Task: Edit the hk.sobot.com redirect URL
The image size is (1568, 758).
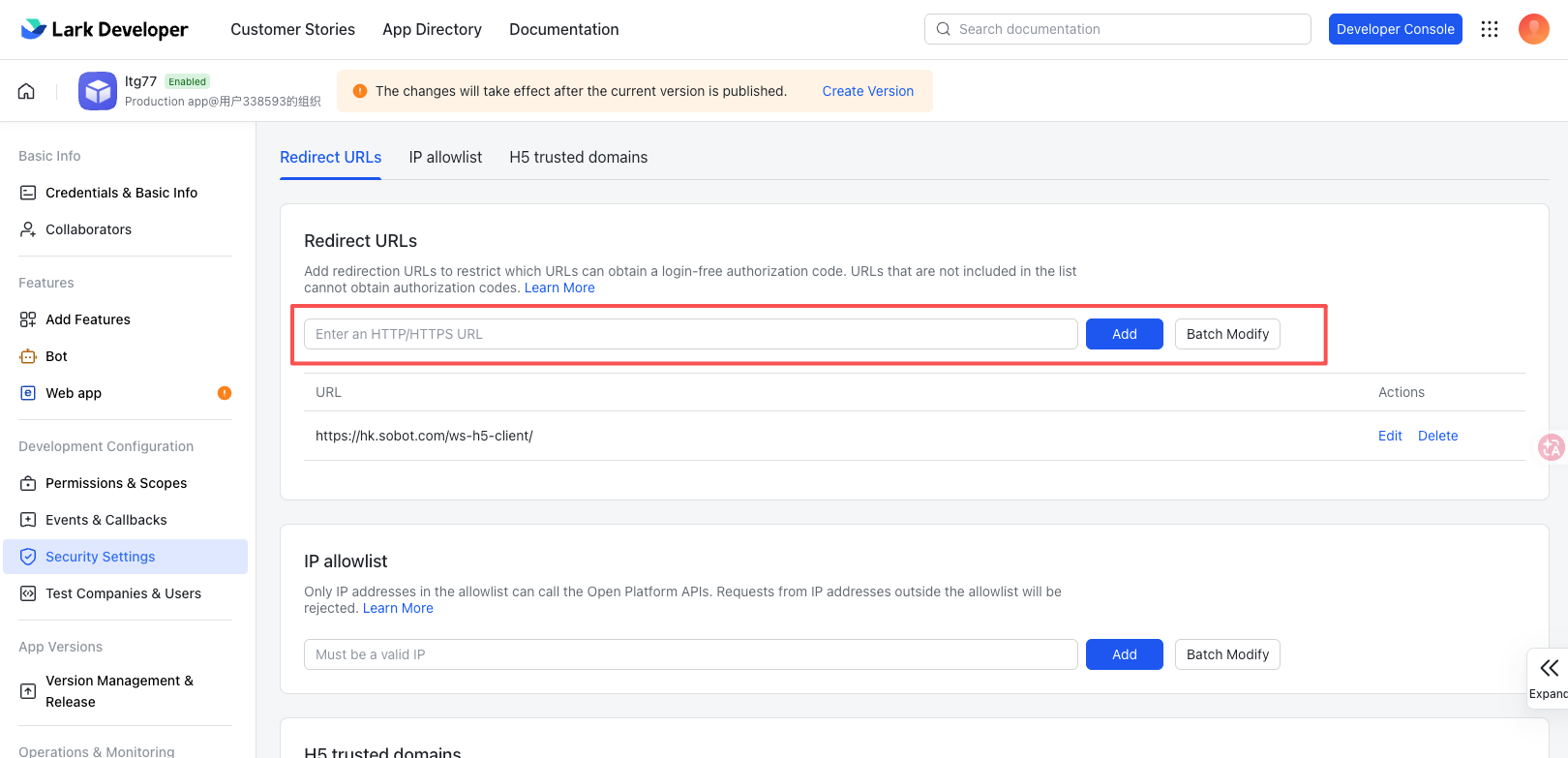Action: [1389, 436]
